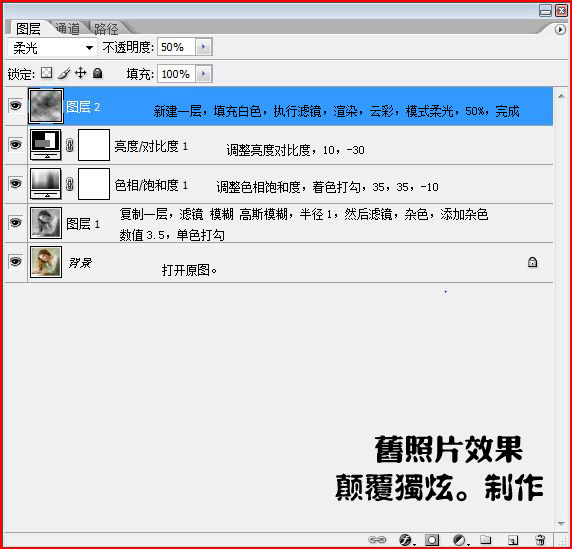Screen dimensions: 572x549
Task: Click the create new layer icon
Action: pyautogui.click(x=513, y=540)
